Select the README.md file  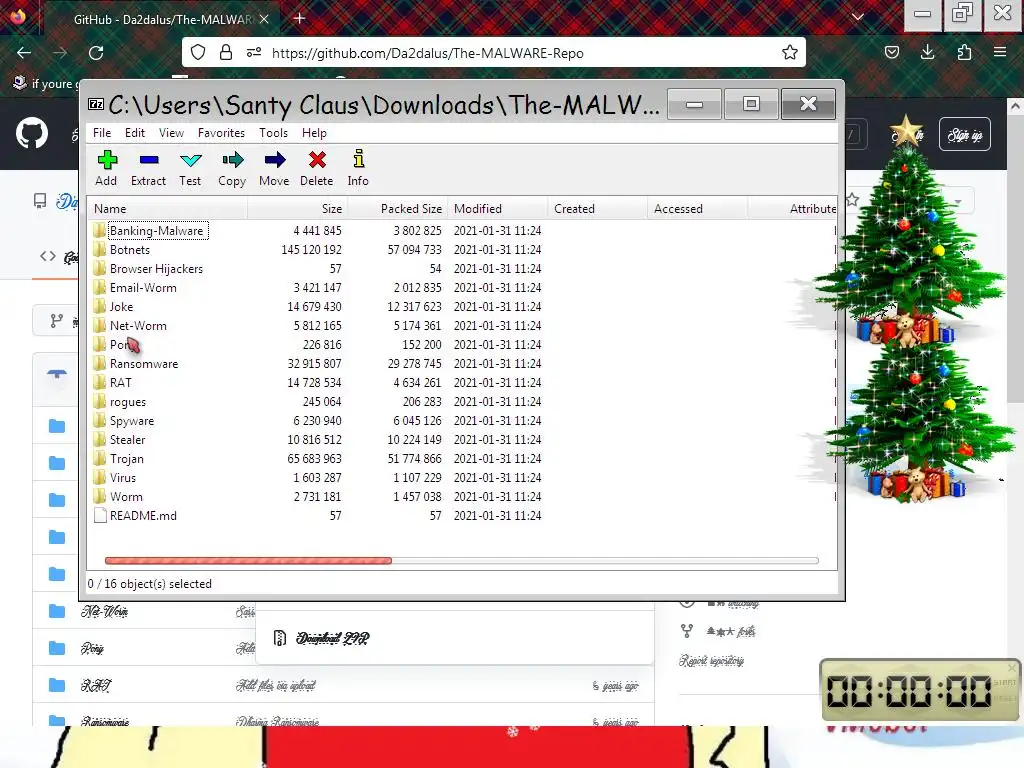tap(143, 515)
